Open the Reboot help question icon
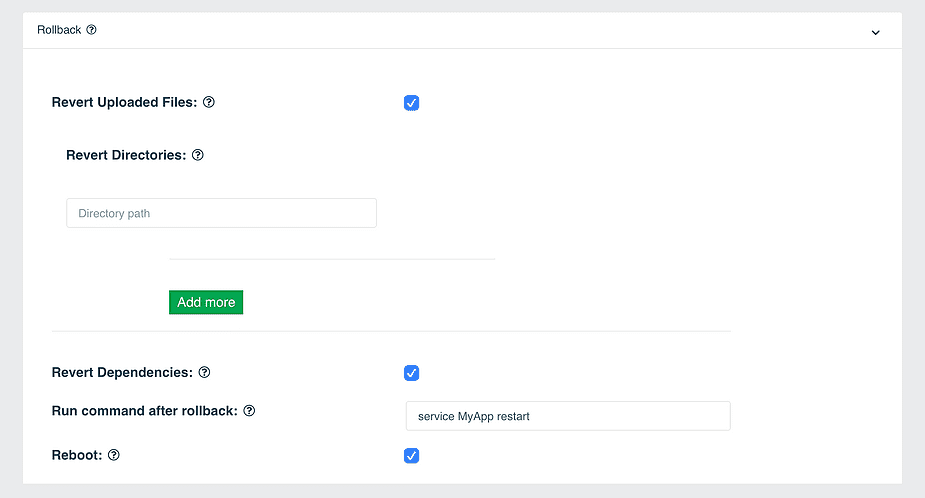This screenshot has width=925, height=498. point(114,455)
